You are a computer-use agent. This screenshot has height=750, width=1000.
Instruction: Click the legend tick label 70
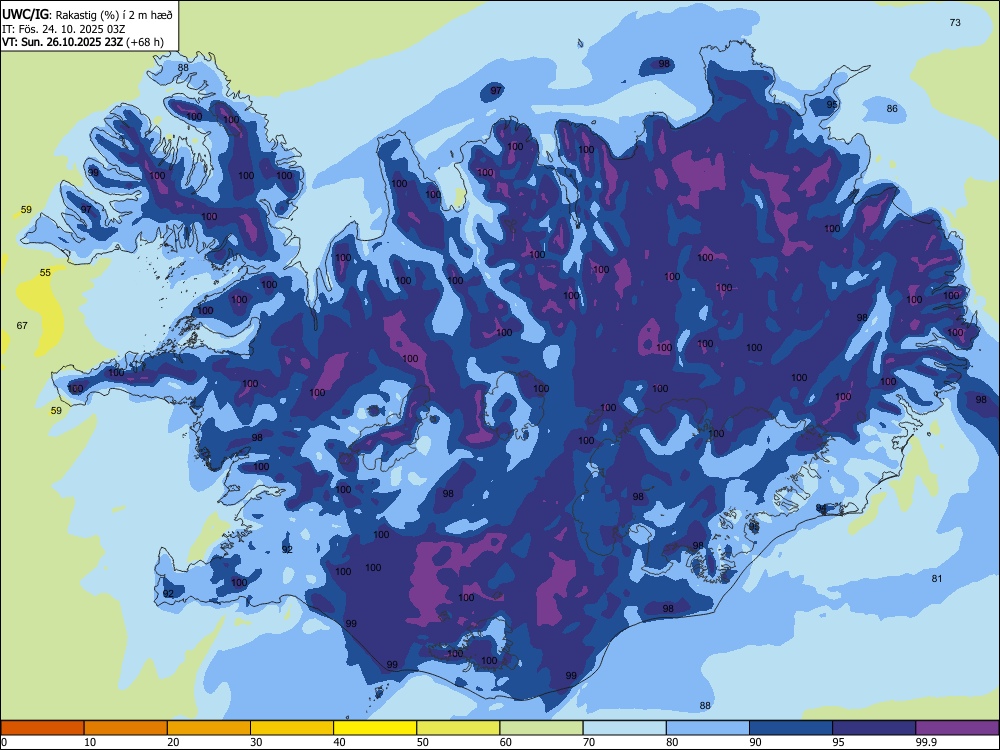coord(589,742)
